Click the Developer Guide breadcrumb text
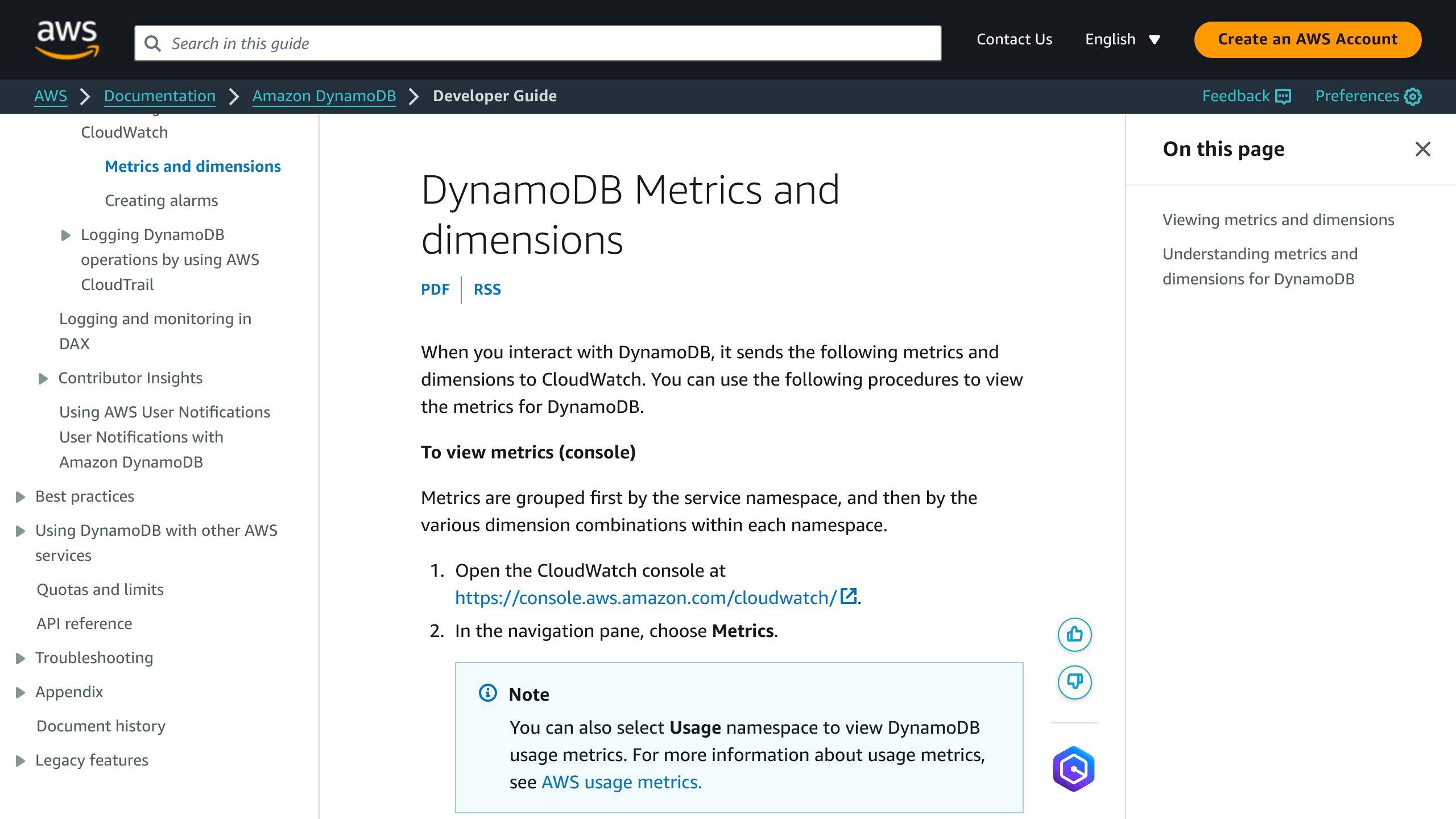This screenshot has height=819, width=1456. [x=495, y=96]
